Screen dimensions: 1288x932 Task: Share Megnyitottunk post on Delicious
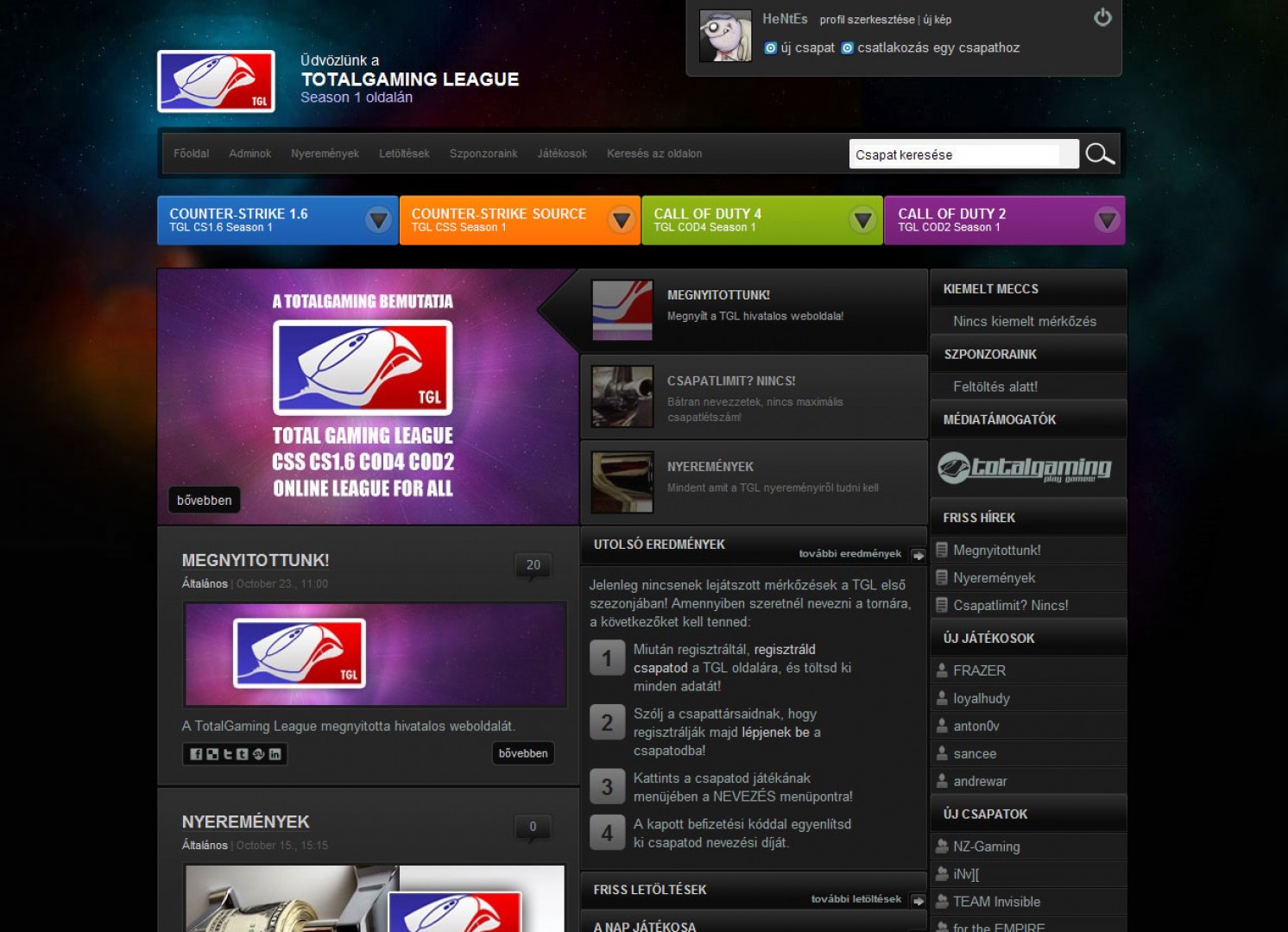coord(212,754)
